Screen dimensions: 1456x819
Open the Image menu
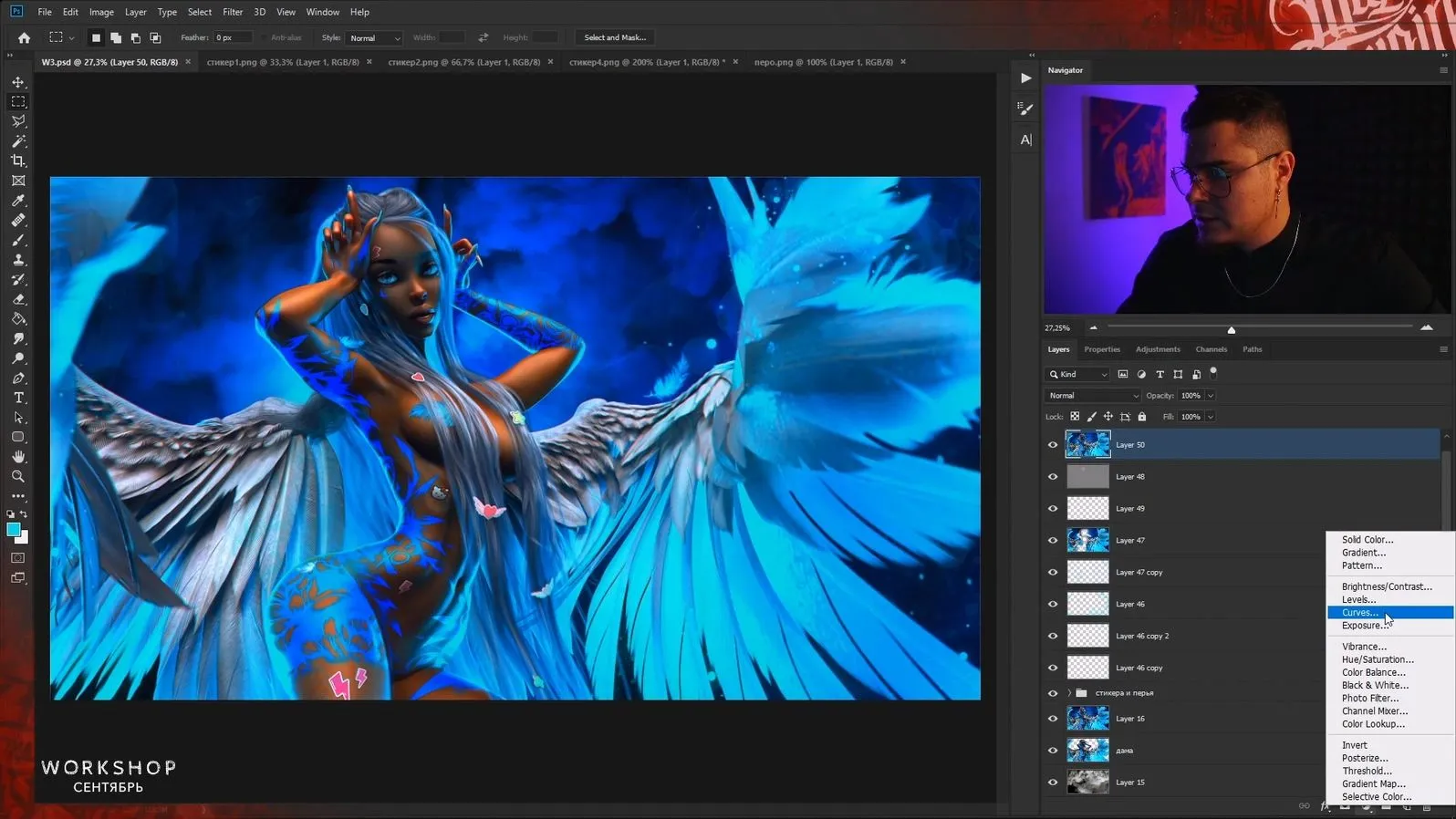tap(101, 12)
